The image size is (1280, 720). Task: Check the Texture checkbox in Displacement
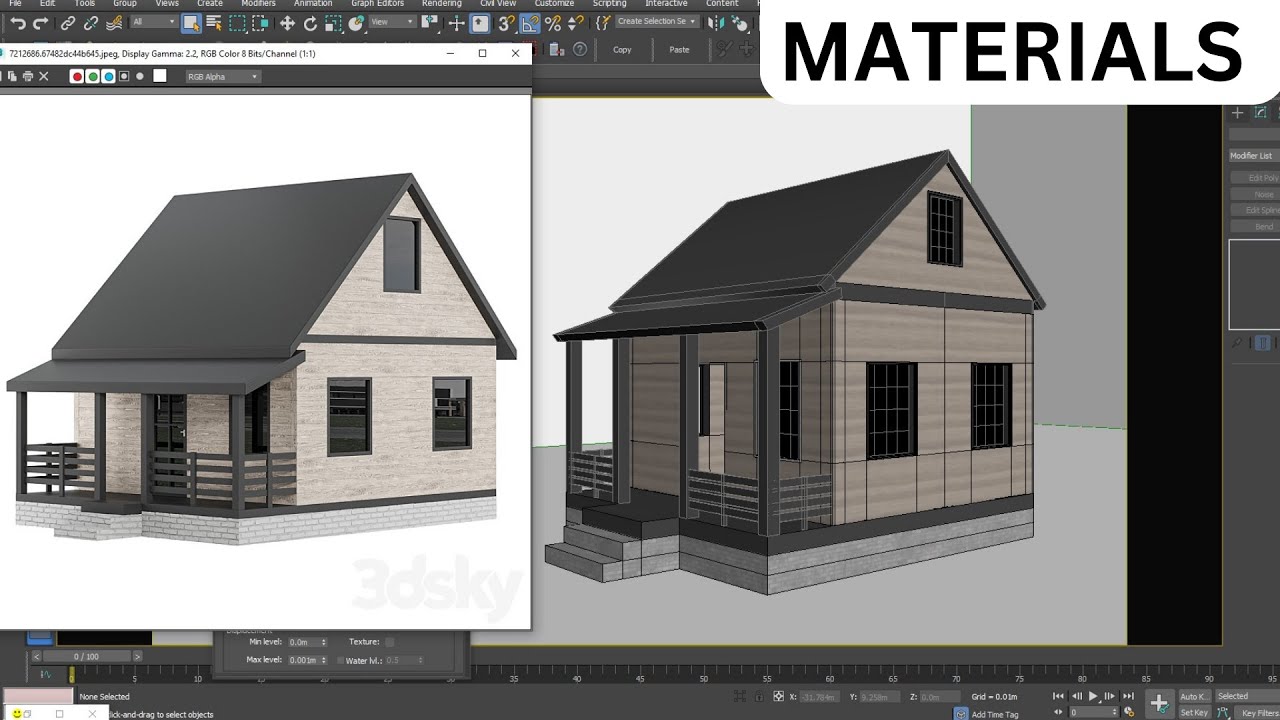[x=390, y=642]
